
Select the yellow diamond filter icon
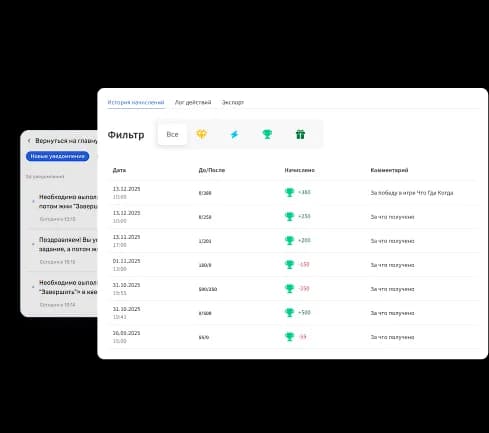[x=202, y=134]
